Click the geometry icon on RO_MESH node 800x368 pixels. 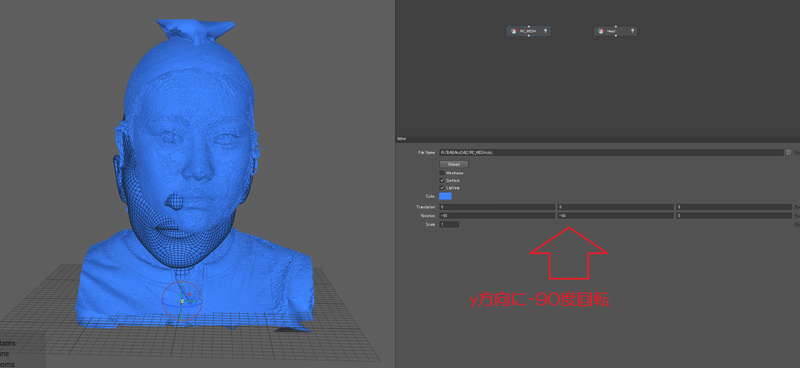click(513, 31)
